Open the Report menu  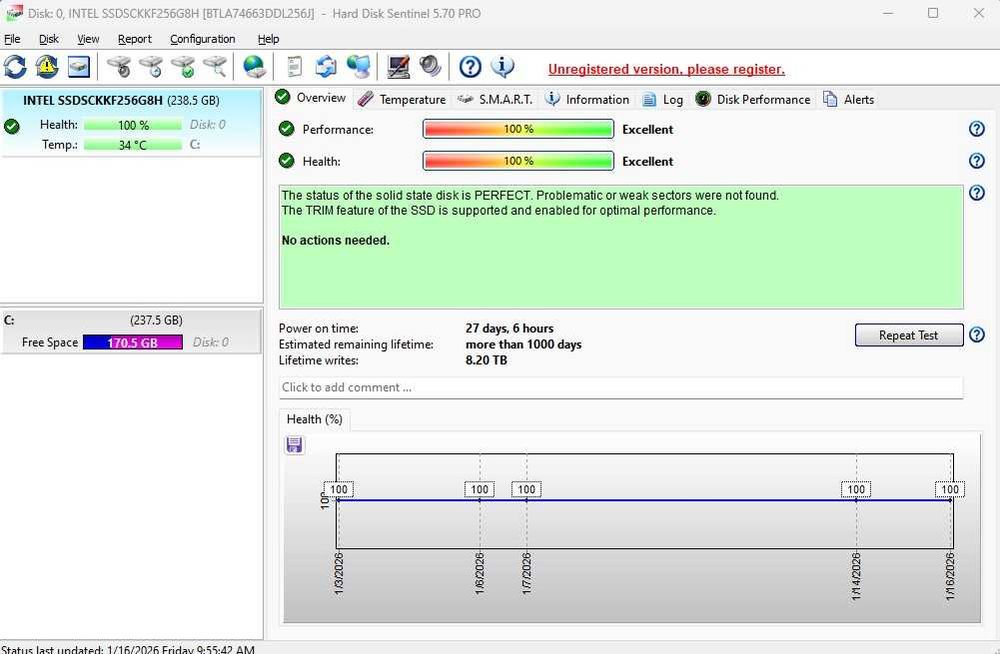click(x=135, y=39)
